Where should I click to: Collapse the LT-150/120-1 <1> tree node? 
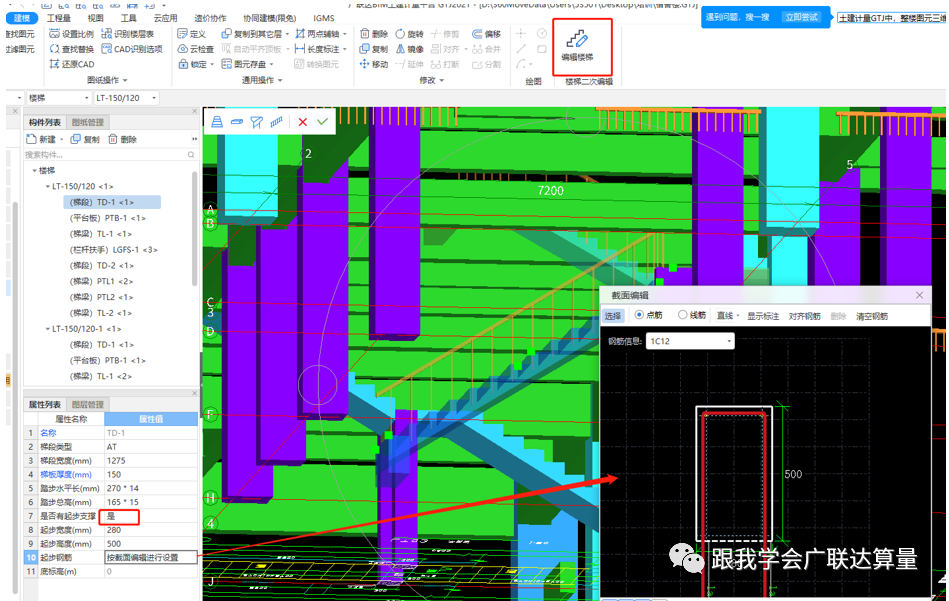[x=47, y=329]
